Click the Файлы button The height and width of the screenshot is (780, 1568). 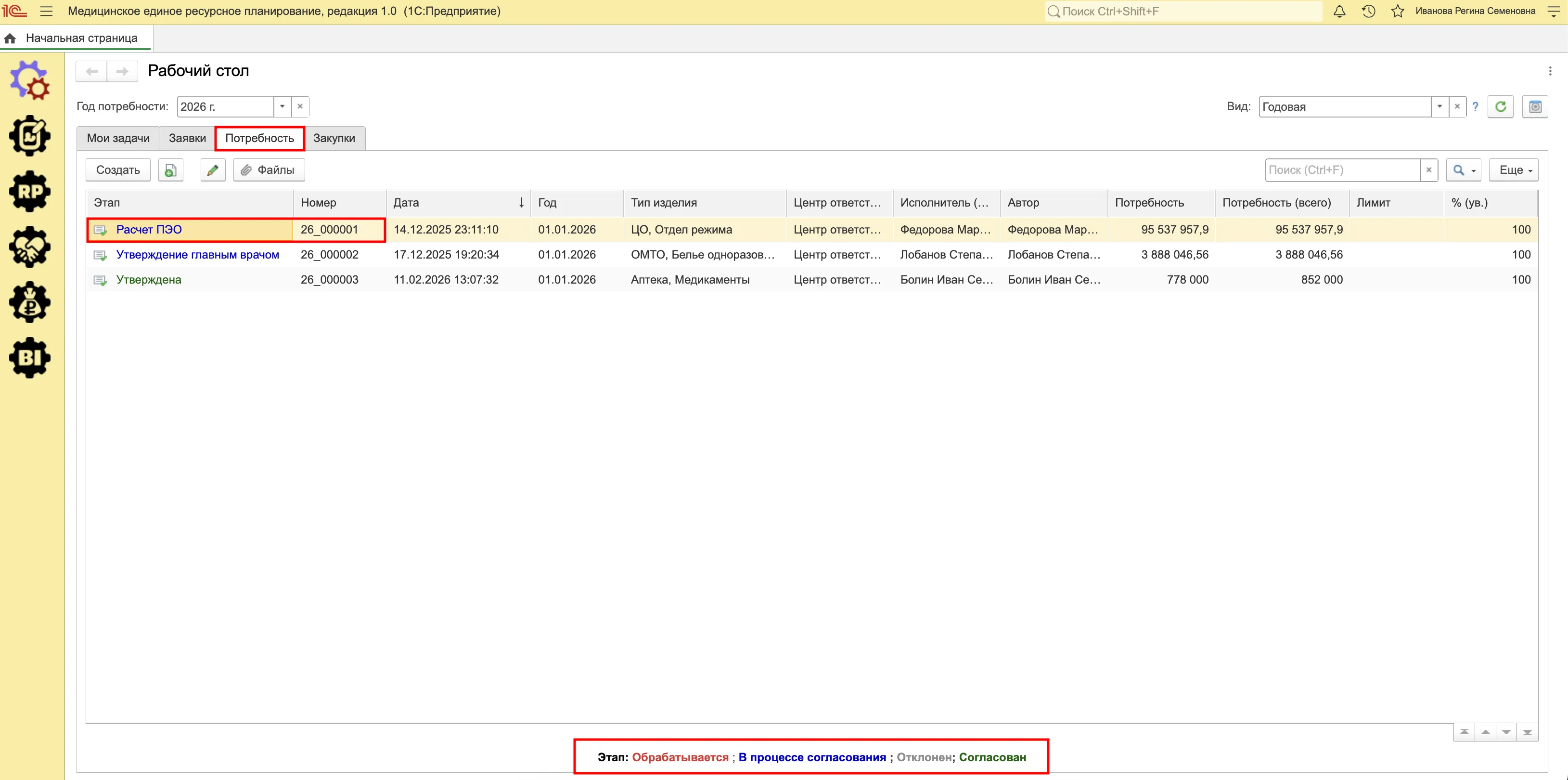coord(269,170)
